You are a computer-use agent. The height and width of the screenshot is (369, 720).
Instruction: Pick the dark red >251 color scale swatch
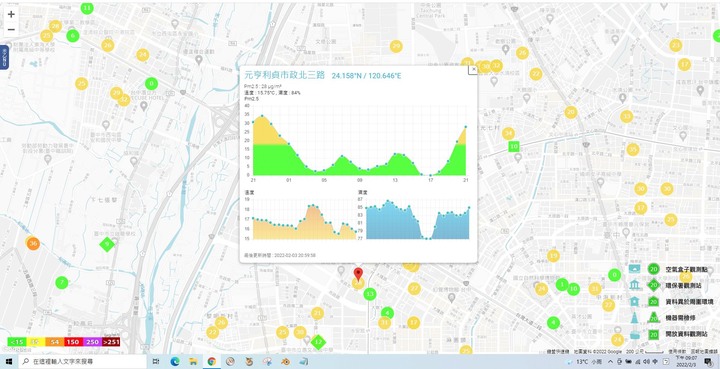(x=111, y=342)
